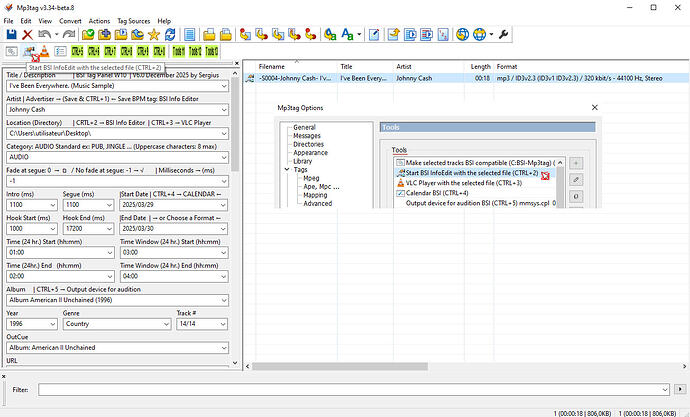Open the Filter dropdown arrow
The image size is (690, 417).
(665, 389)
